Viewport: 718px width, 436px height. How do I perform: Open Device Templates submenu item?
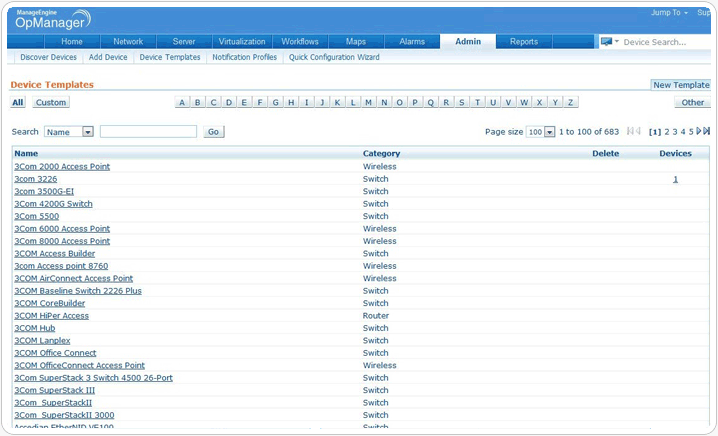[x=170, y=57]
